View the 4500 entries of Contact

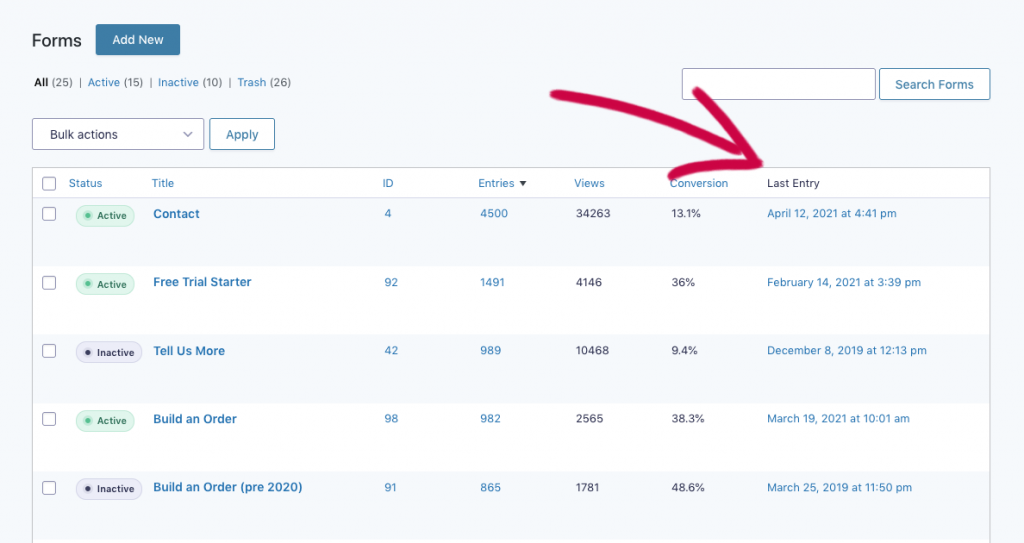pos(494,214)
